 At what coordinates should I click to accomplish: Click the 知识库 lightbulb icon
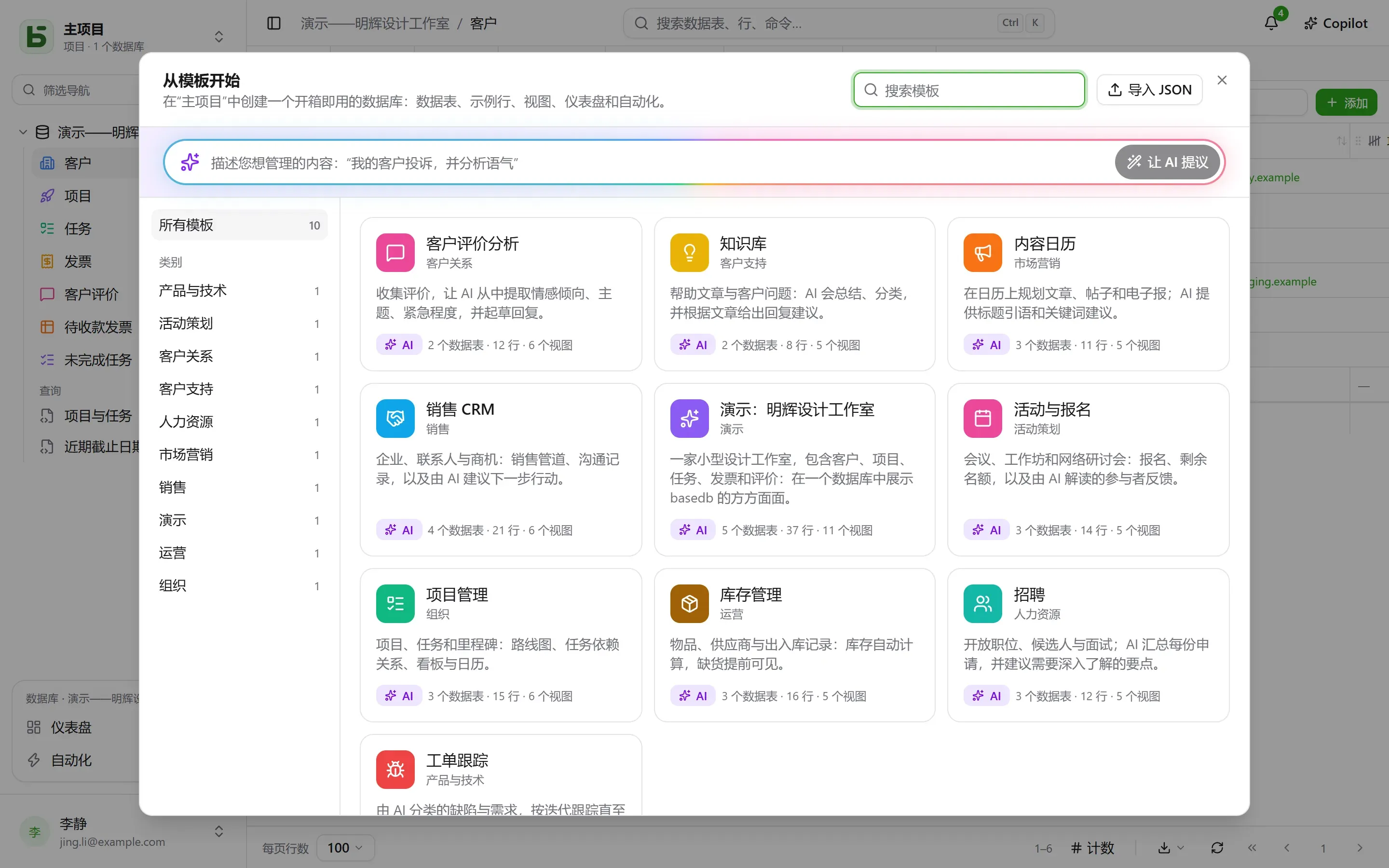(x=689, y=253)
